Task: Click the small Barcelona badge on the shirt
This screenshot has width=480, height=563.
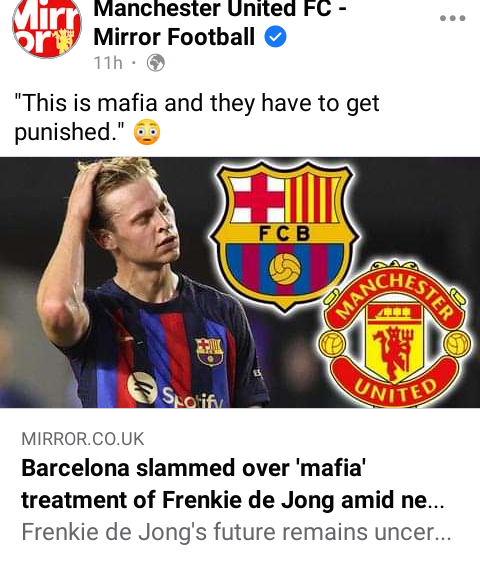Action: 209,352
